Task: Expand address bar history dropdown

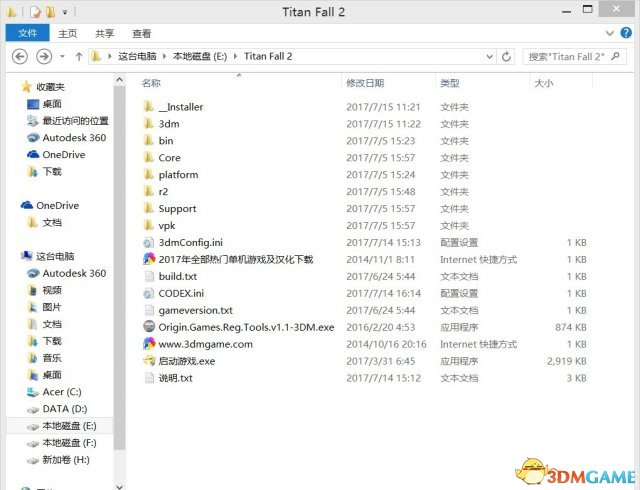Action: point(489,57)
